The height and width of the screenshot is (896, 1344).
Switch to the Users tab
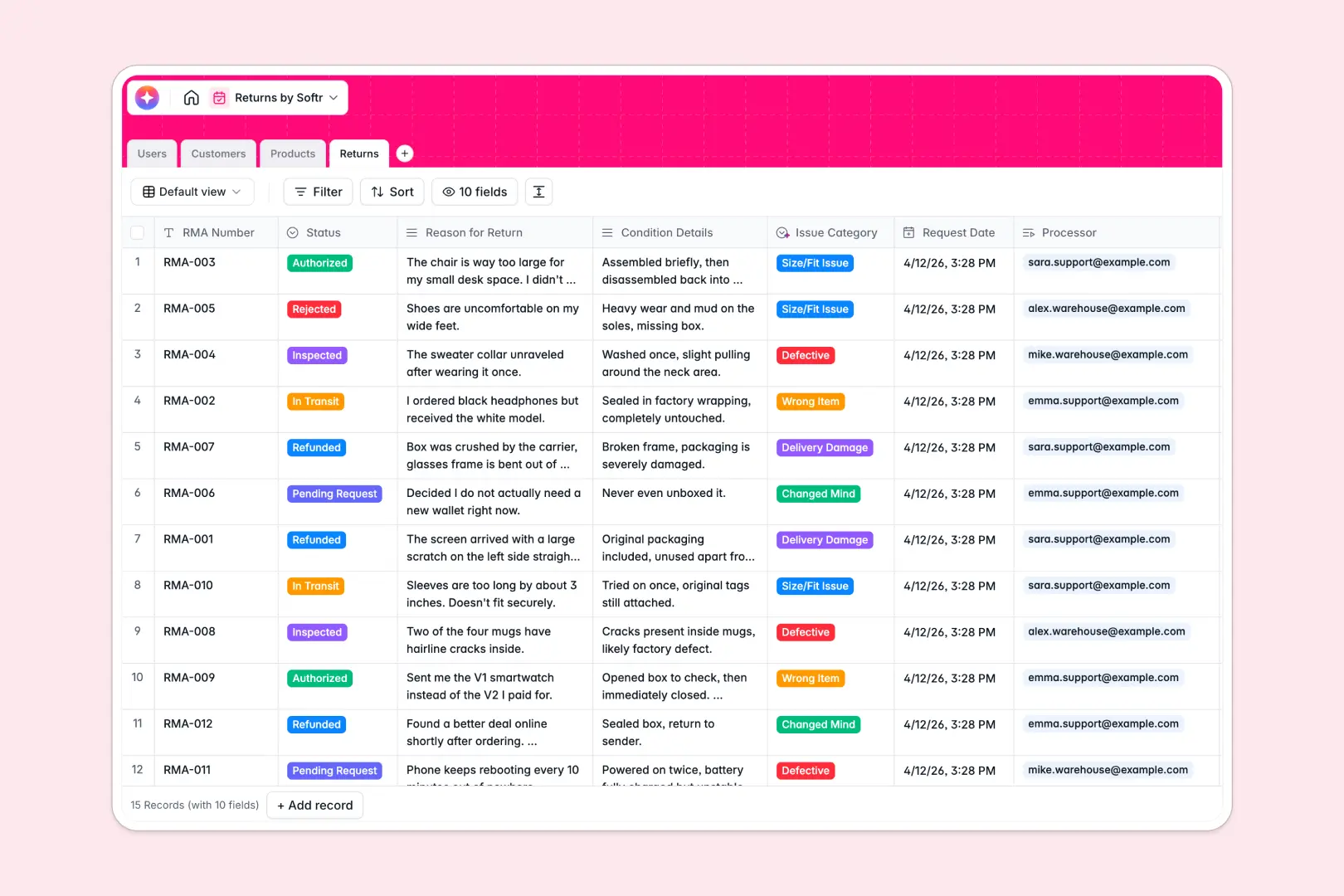click(x=152, y=153)
